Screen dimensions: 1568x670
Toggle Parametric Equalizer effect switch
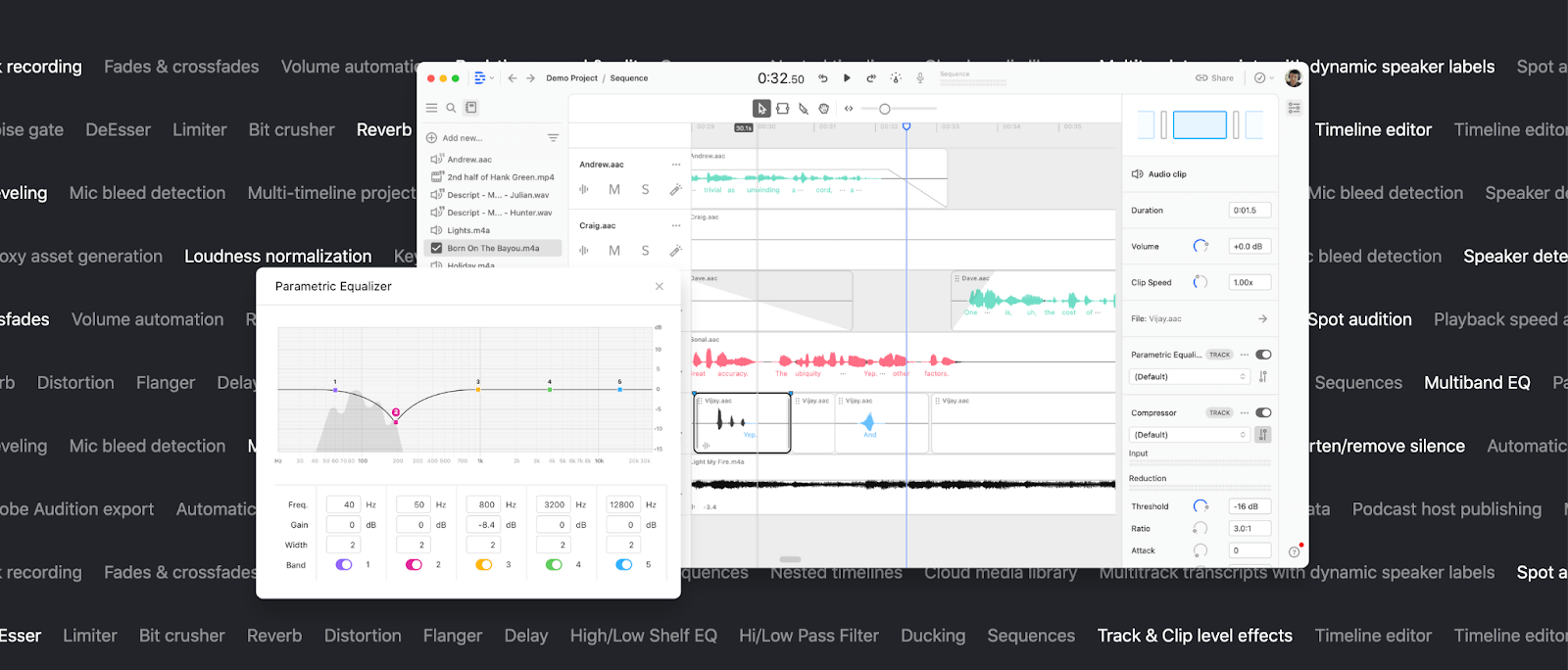(1263, 355)
